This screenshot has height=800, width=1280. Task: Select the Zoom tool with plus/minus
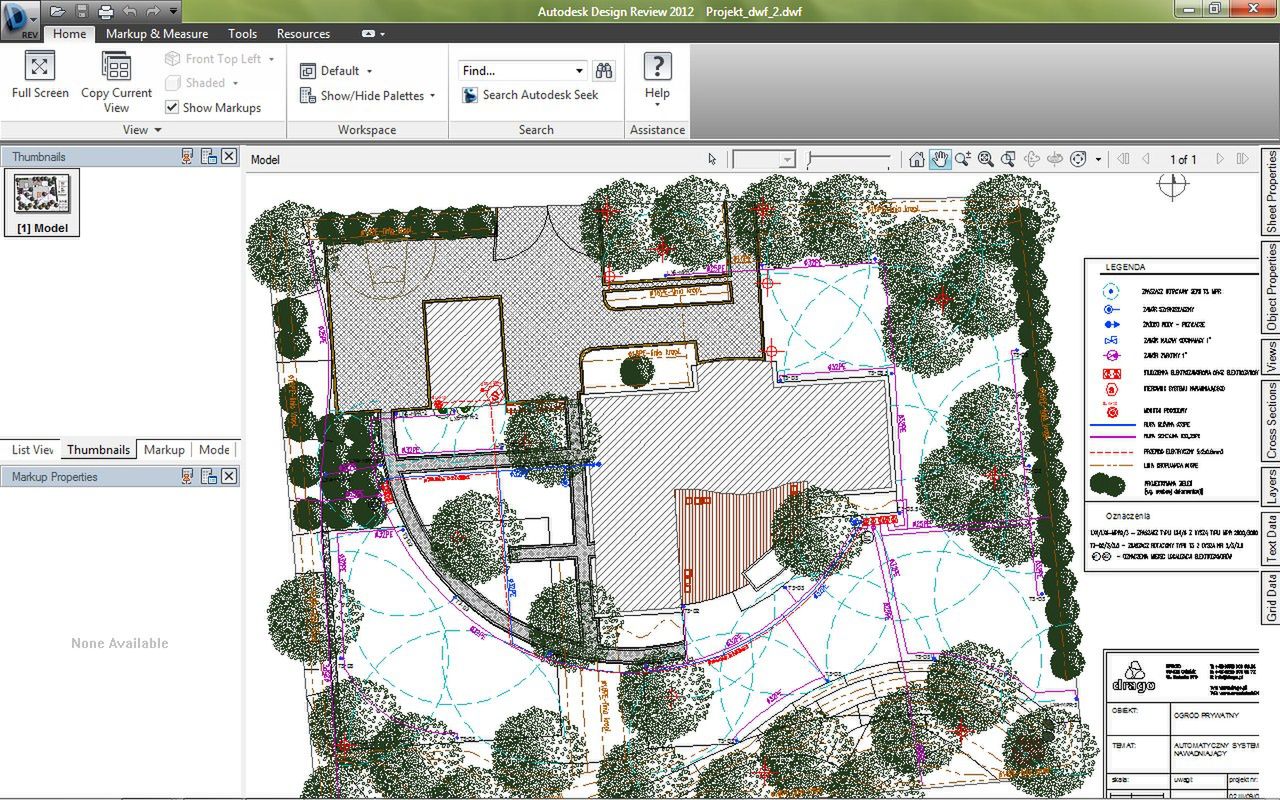(963, 159)
